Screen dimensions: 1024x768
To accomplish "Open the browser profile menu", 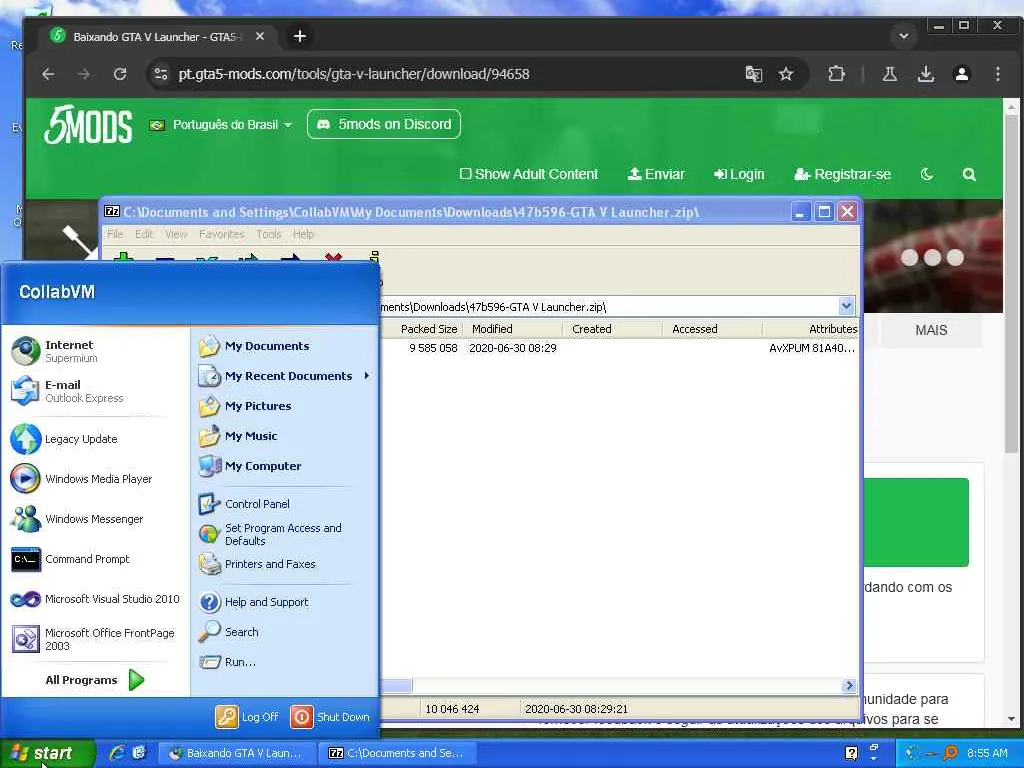I will 961,74.
